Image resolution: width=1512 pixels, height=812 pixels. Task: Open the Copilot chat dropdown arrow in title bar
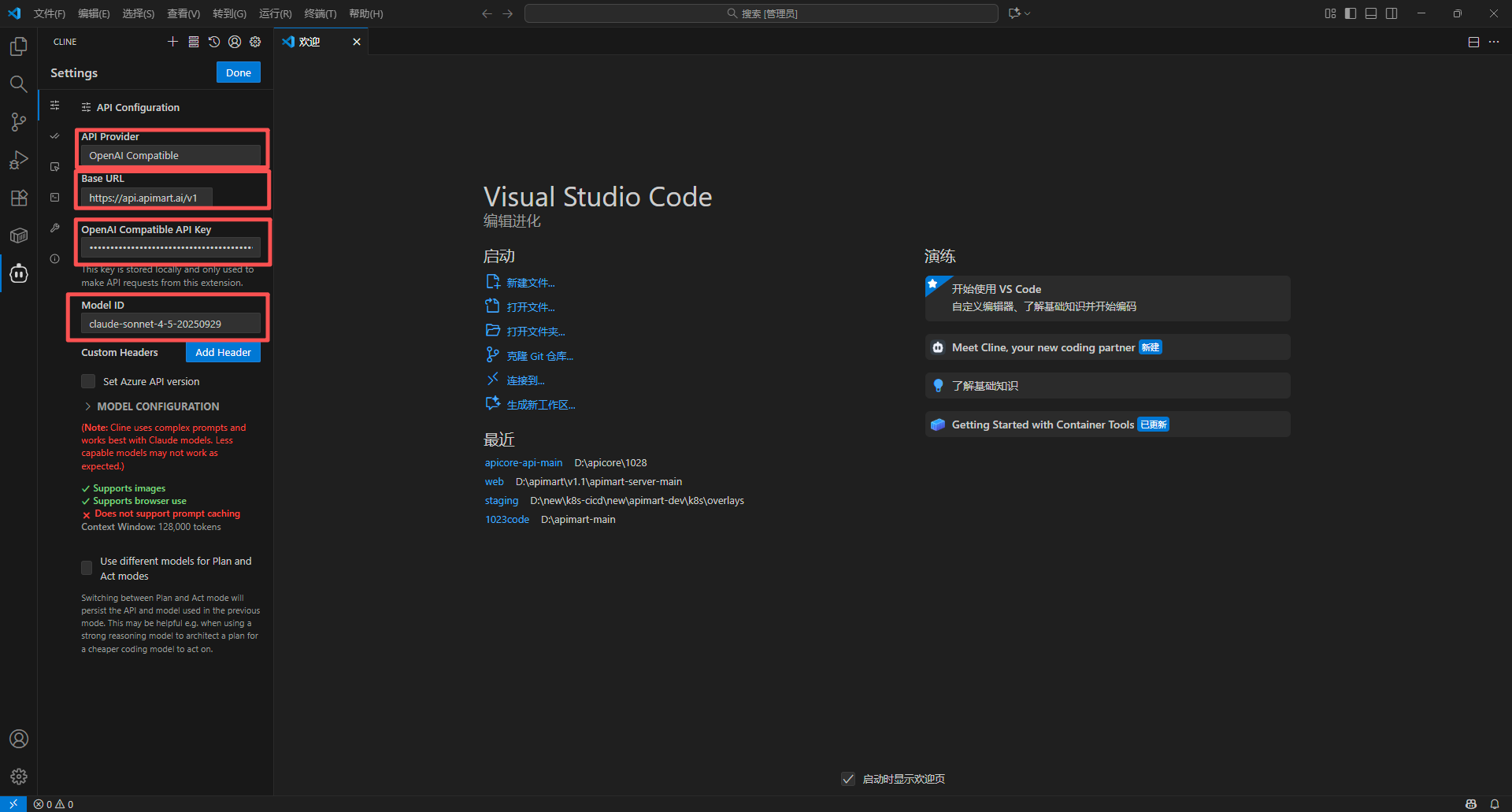point(1028,13)
